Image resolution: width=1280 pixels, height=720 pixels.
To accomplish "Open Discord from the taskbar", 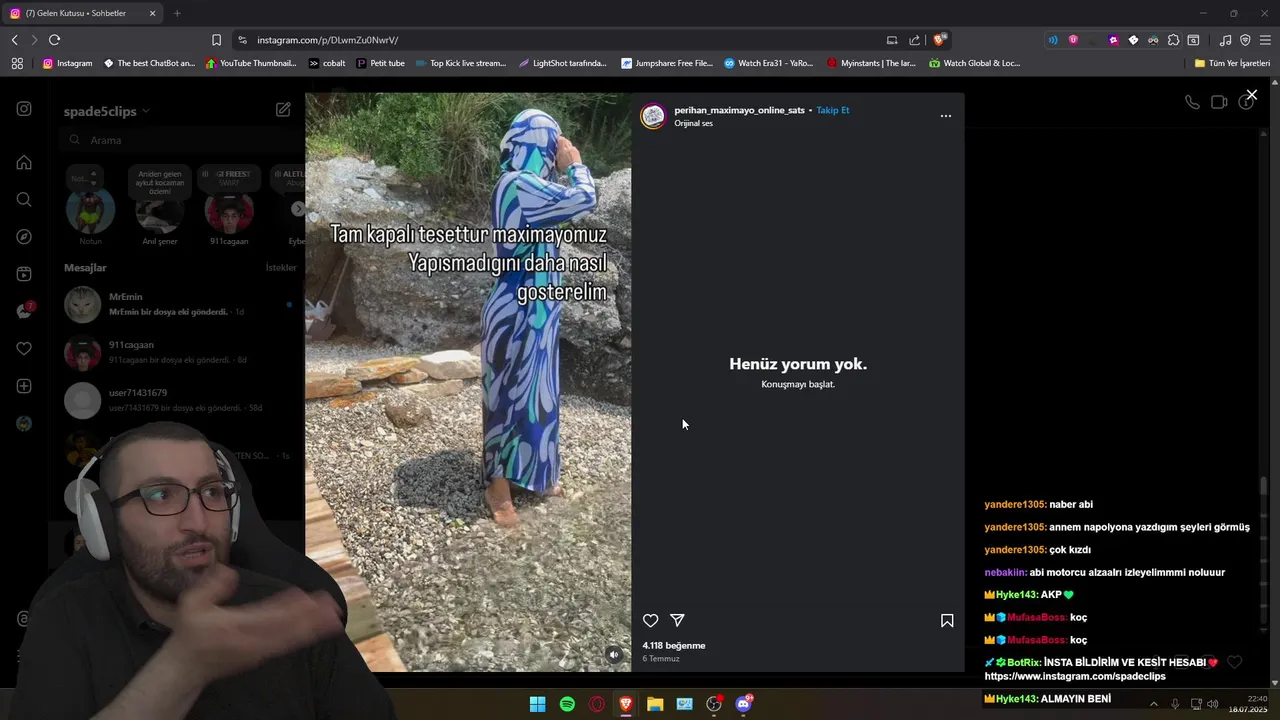I will pos(743,704).
